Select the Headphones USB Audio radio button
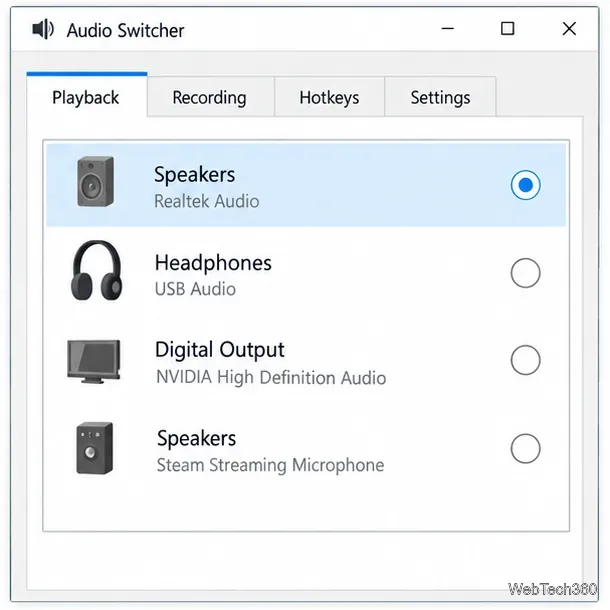This screenshot has height=610, width=610. (525, 273)
